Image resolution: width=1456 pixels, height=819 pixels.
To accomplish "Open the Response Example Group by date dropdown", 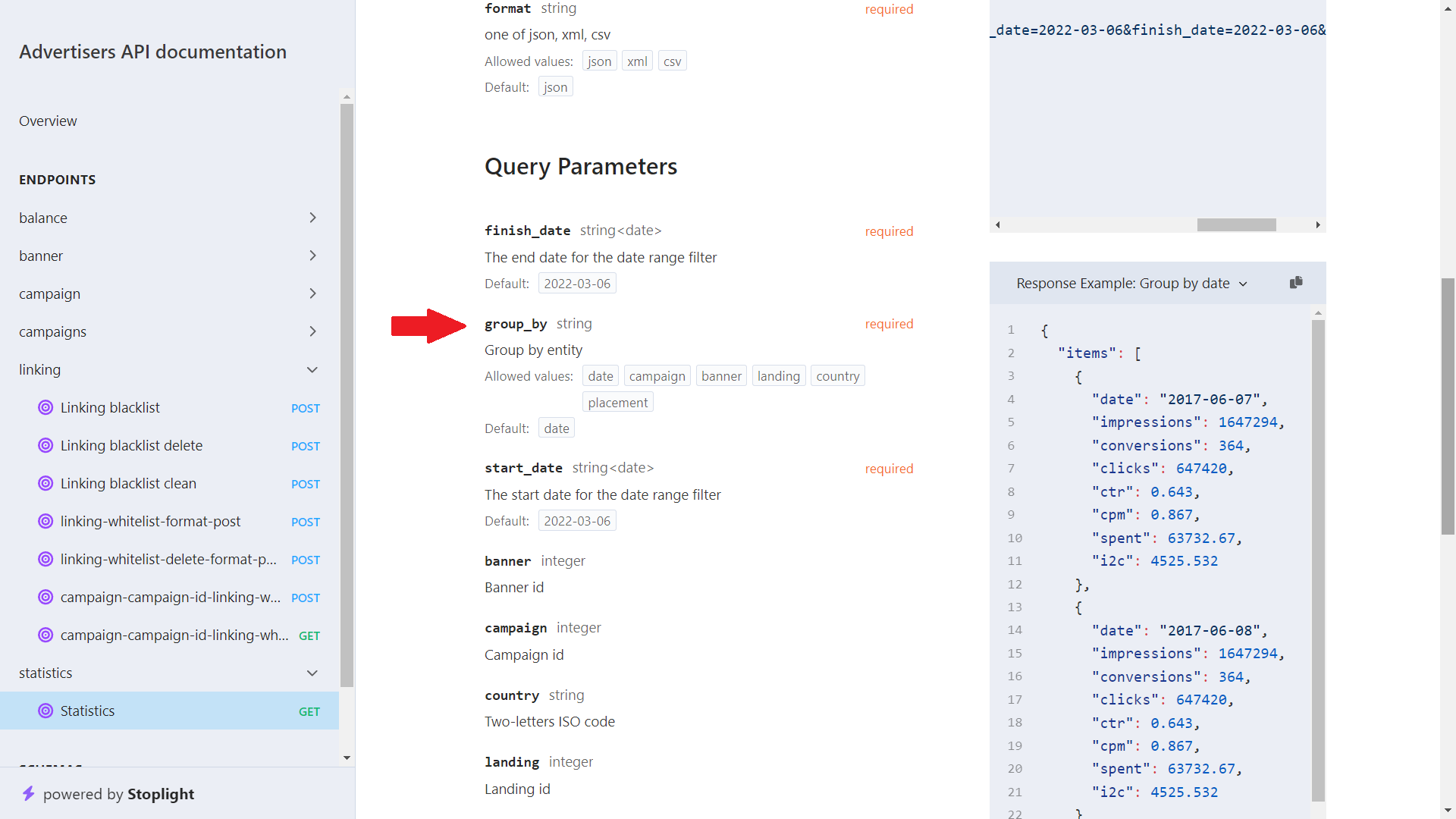I will click(1244, 283).
